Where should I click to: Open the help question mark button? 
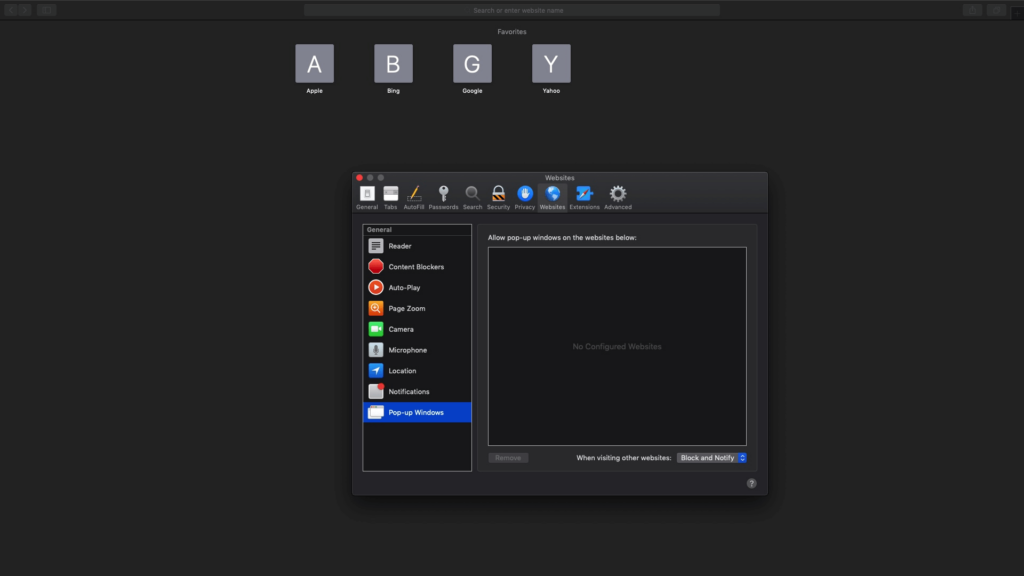(x=751, y=483)
